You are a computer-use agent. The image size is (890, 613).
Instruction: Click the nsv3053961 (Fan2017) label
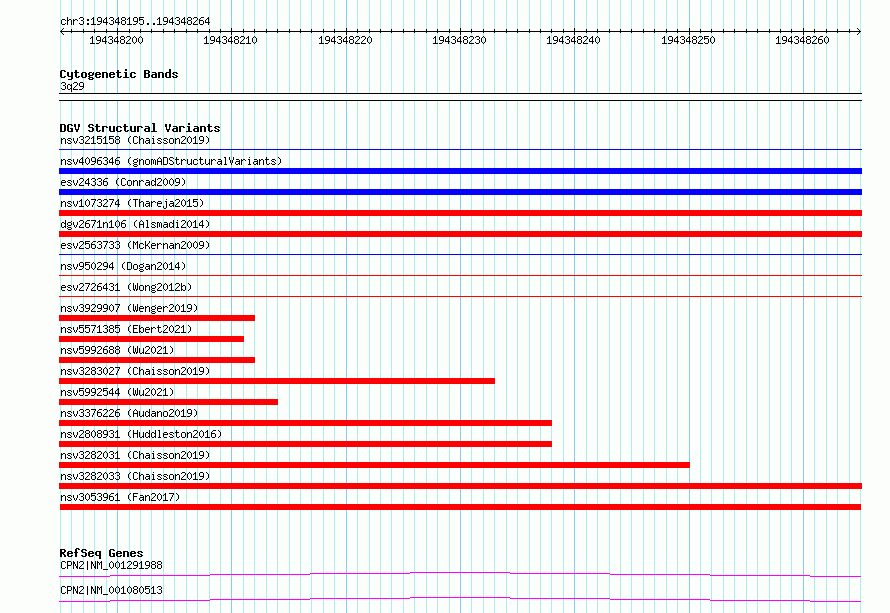coord(120,497)
